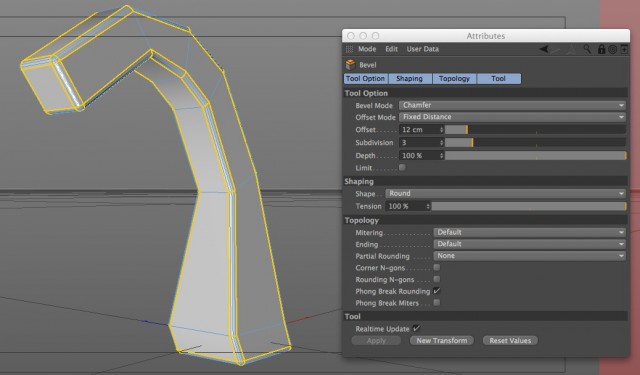Click the Offset slider track

click(x=535, y=130)
